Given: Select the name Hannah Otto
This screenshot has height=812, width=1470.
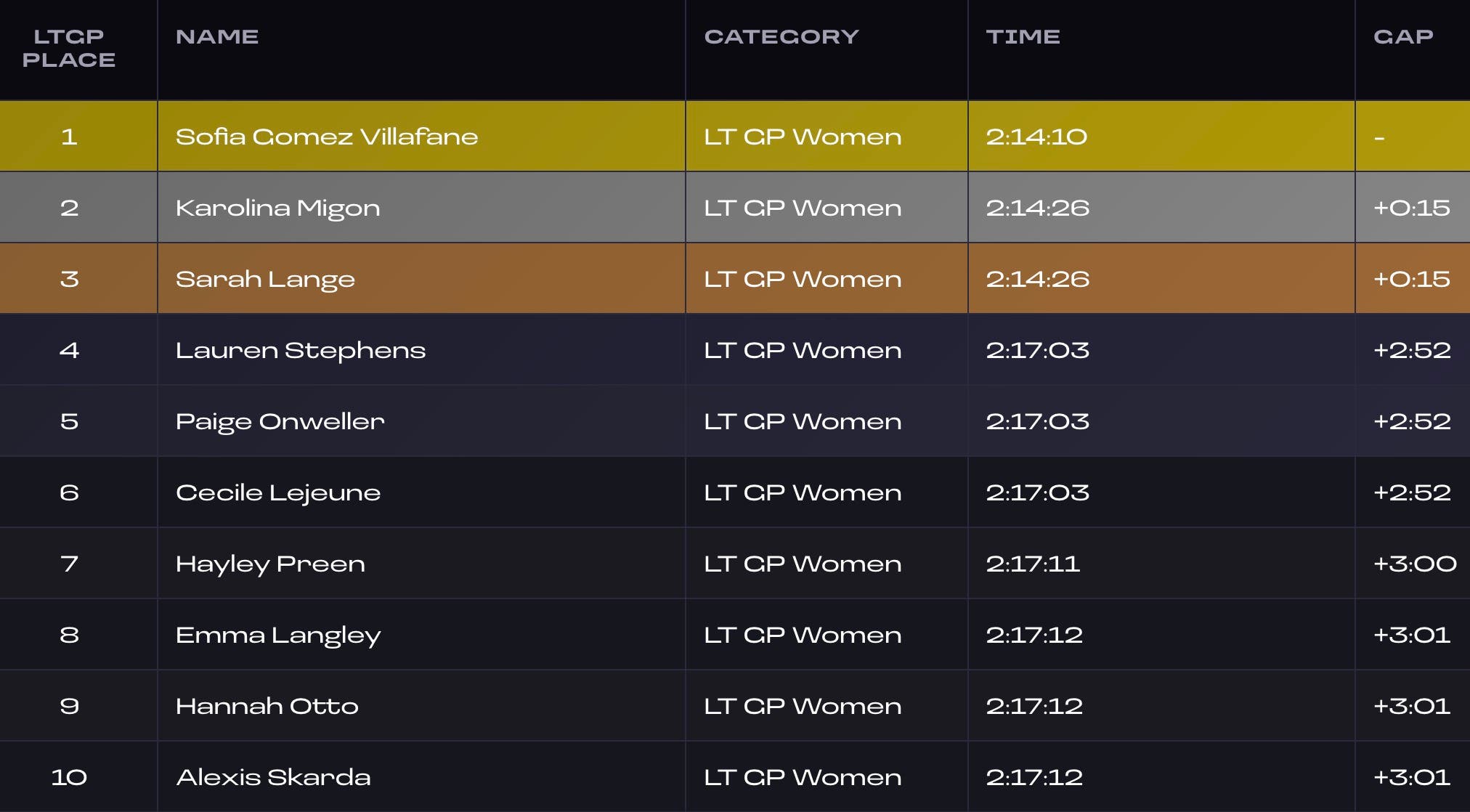Looking at the screenshot, I should tap(267, 706).
